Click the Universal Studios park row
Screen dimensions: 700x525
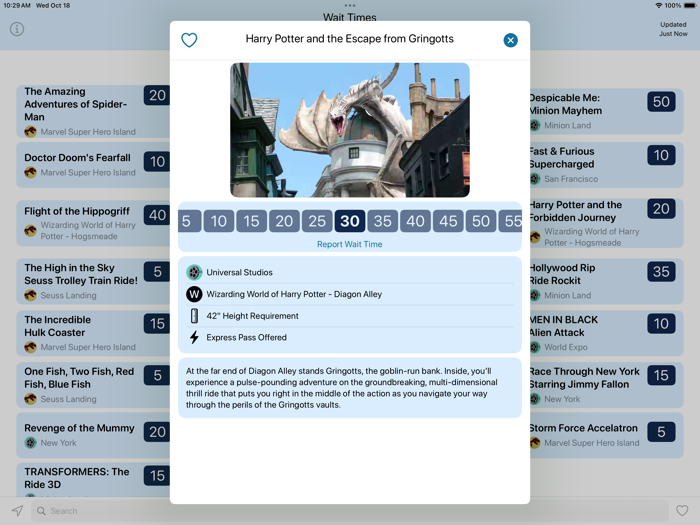(x=350, y=272)
